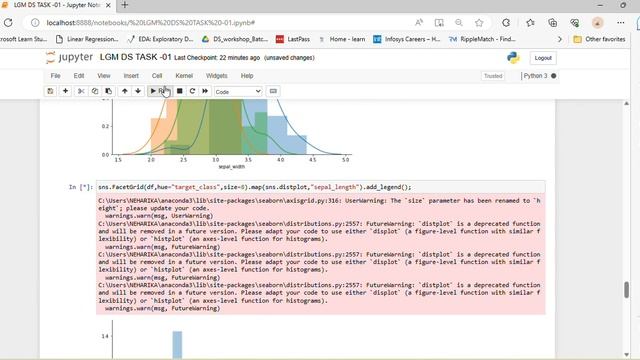This screenshot has width=640, height=360.
Task: Insert cell below with the plus icon
Action: point(65,91)
